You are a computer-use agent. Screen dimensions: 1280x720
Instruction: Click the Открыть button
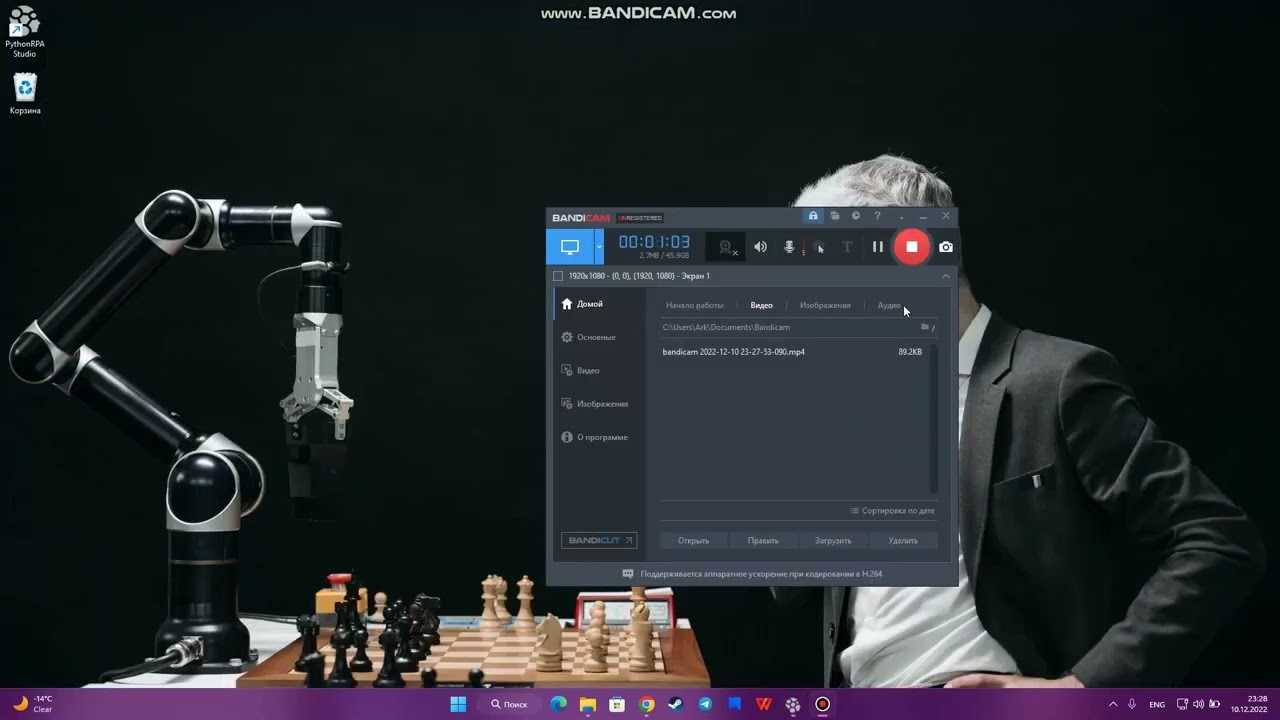(693, 540)
